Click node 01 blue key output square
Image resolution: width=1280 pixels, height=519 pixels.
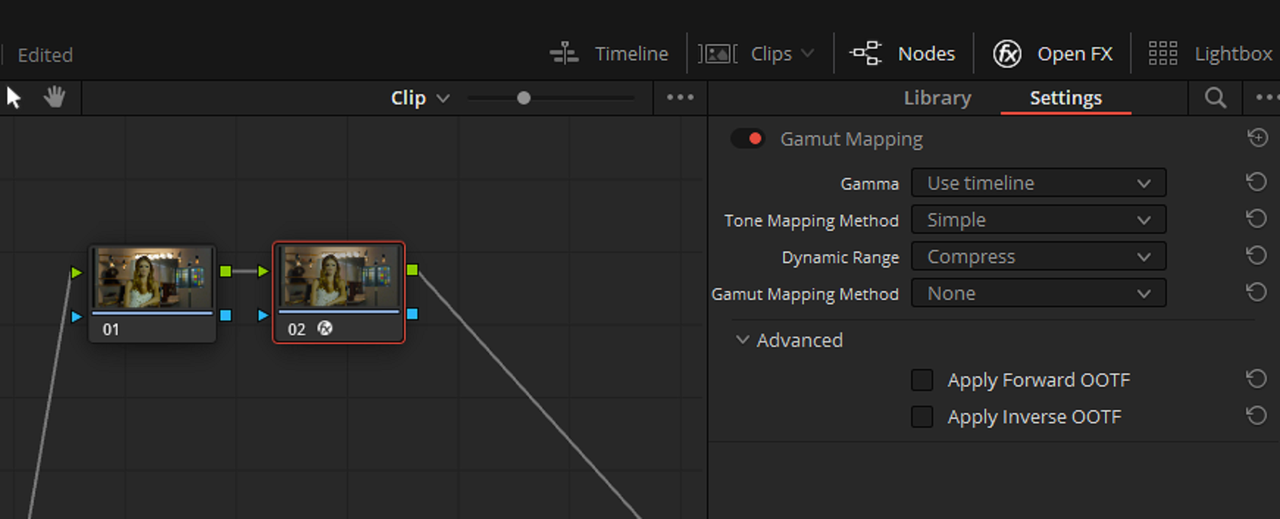coord(225,315)
